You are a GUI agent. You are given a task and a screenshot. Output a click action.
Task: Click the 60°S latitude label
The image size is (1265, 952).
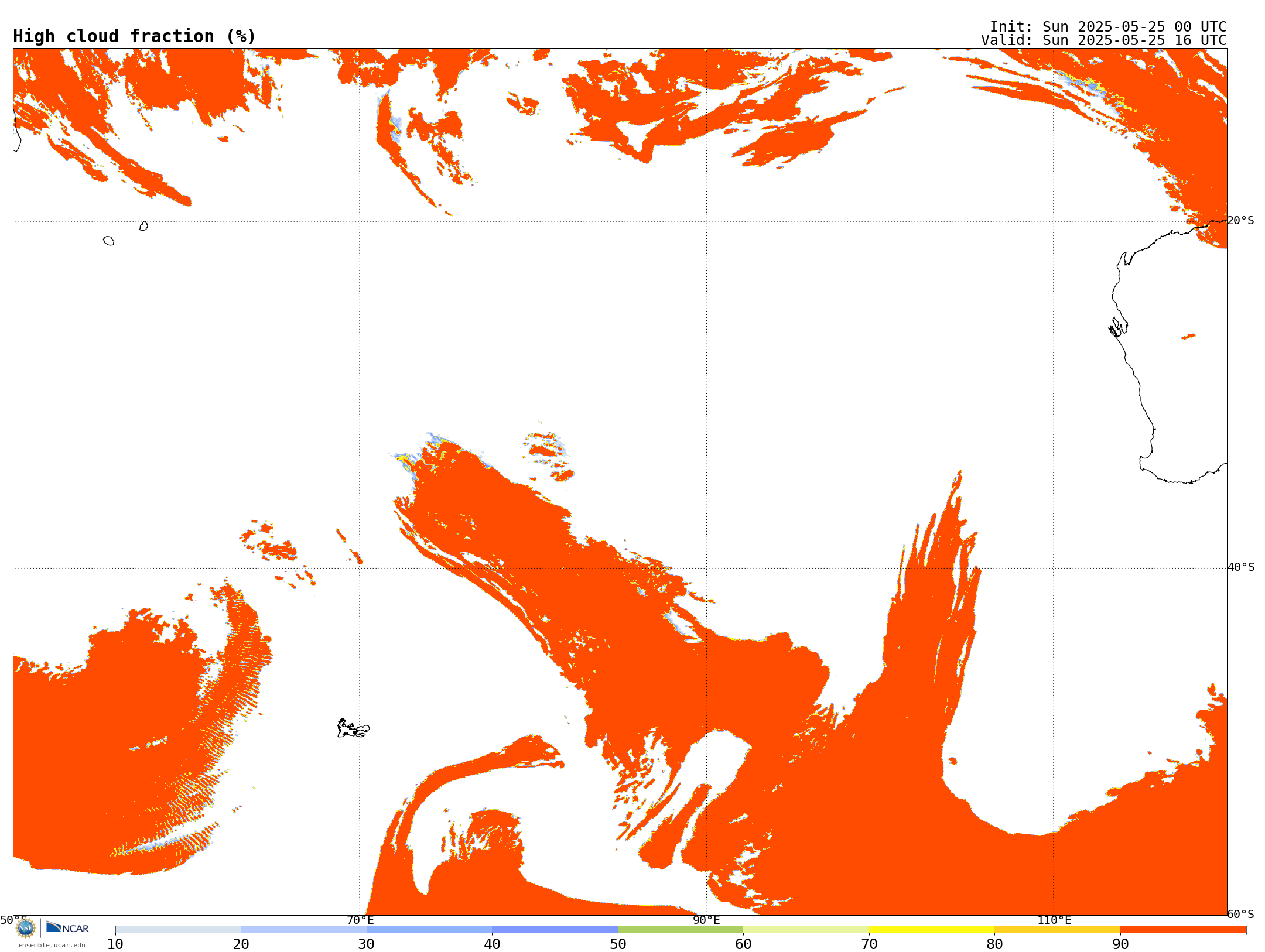(x=1240, y=914)
